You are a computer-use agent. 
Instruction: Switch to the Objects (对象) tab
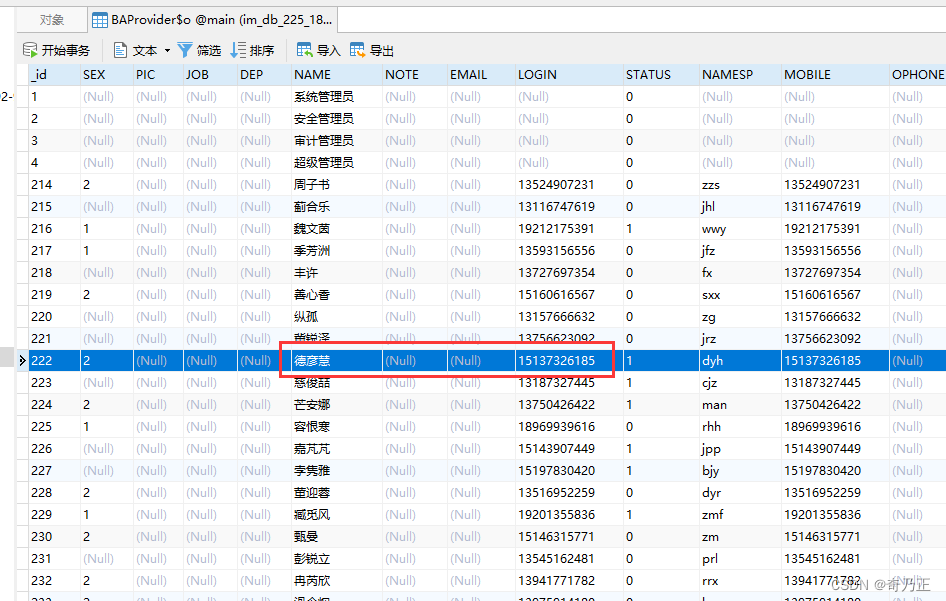click(x=52, y=20)
